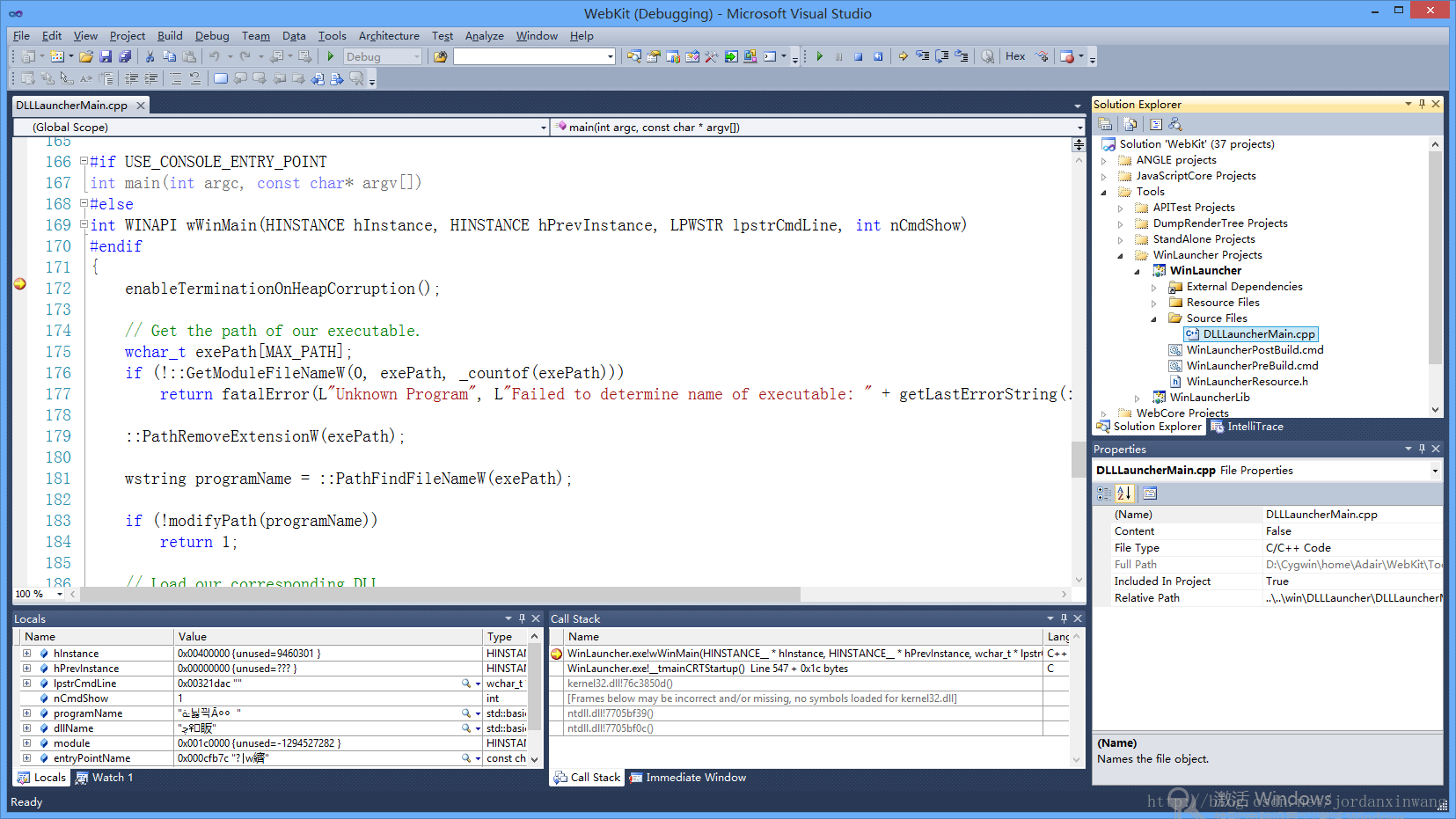Open the Architecture menu

pyautogui.click(x=389, y=36)
